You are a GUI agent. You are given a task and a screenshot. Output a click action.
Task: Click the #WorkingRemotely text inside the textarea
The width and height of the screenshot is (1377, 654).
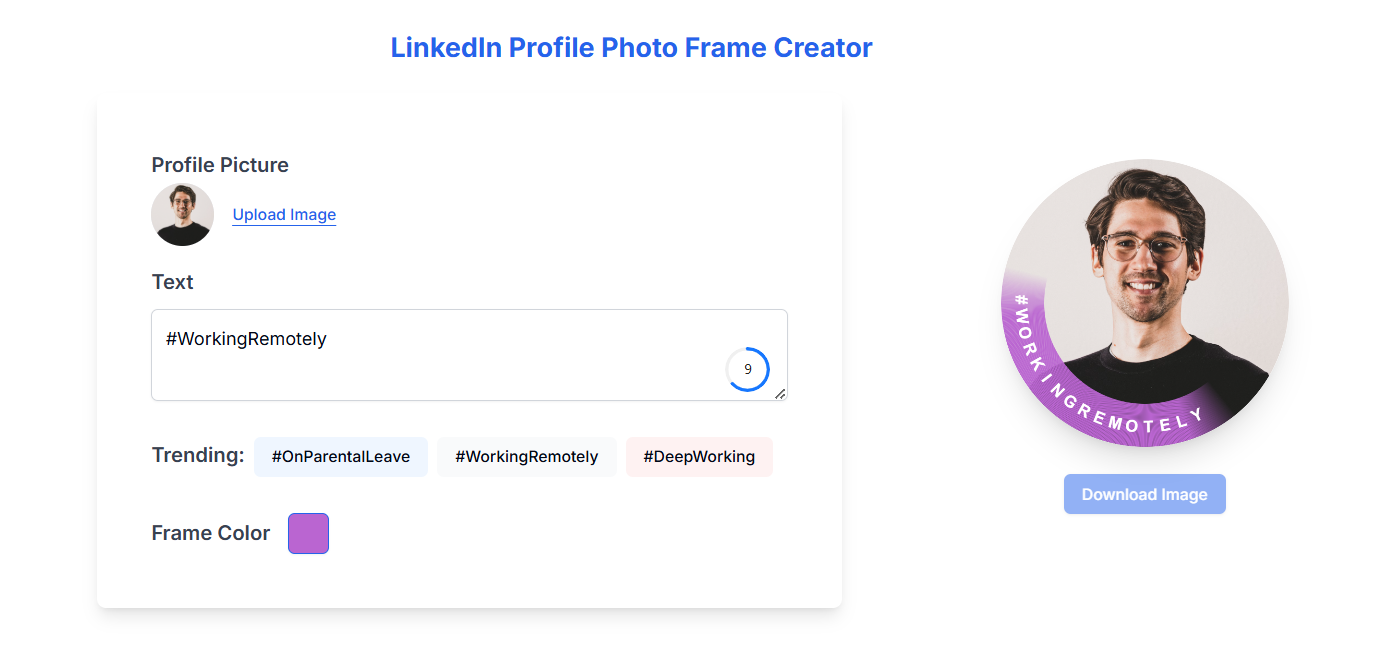point(246,339)
